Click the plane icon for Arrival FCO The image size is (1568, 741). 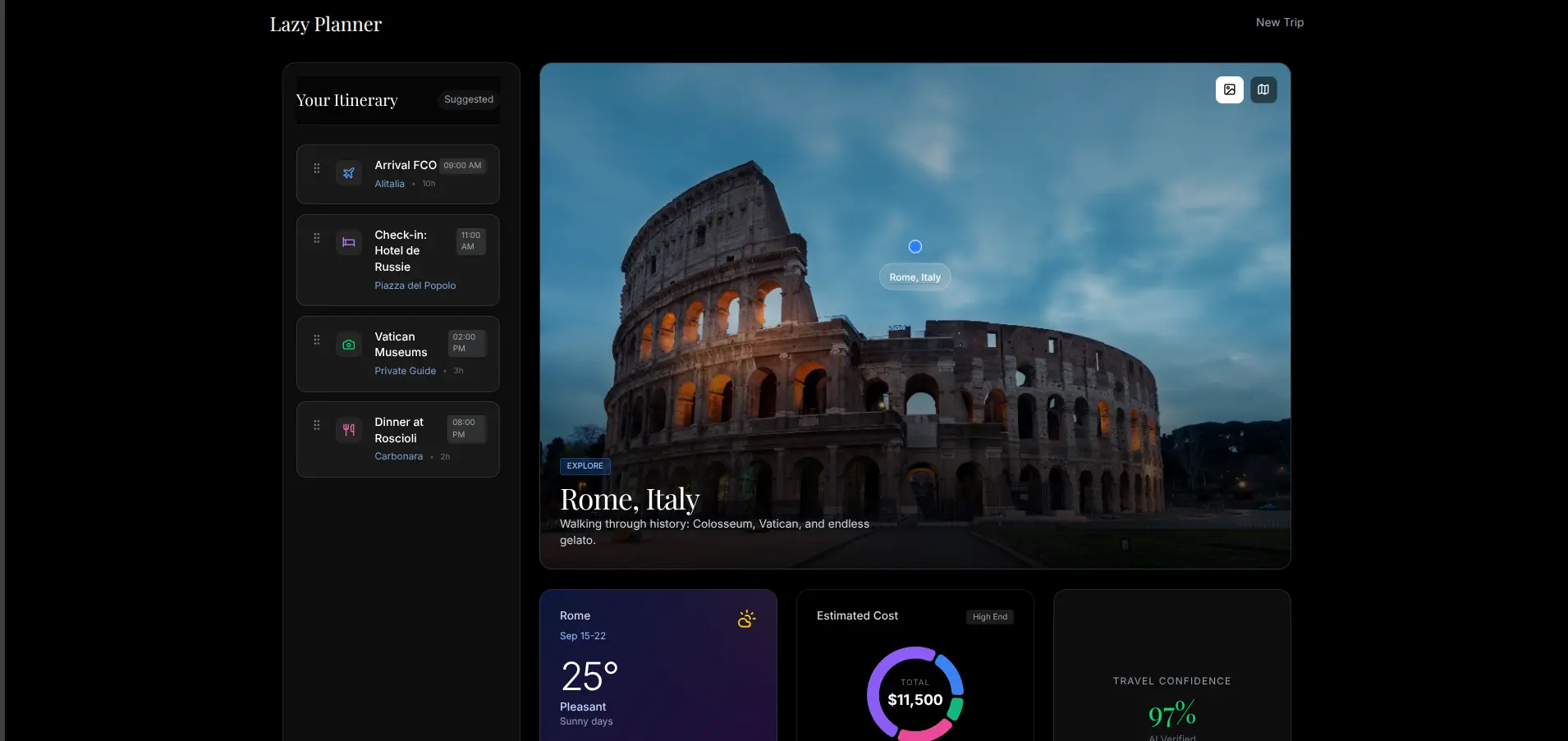coord(349,173)
